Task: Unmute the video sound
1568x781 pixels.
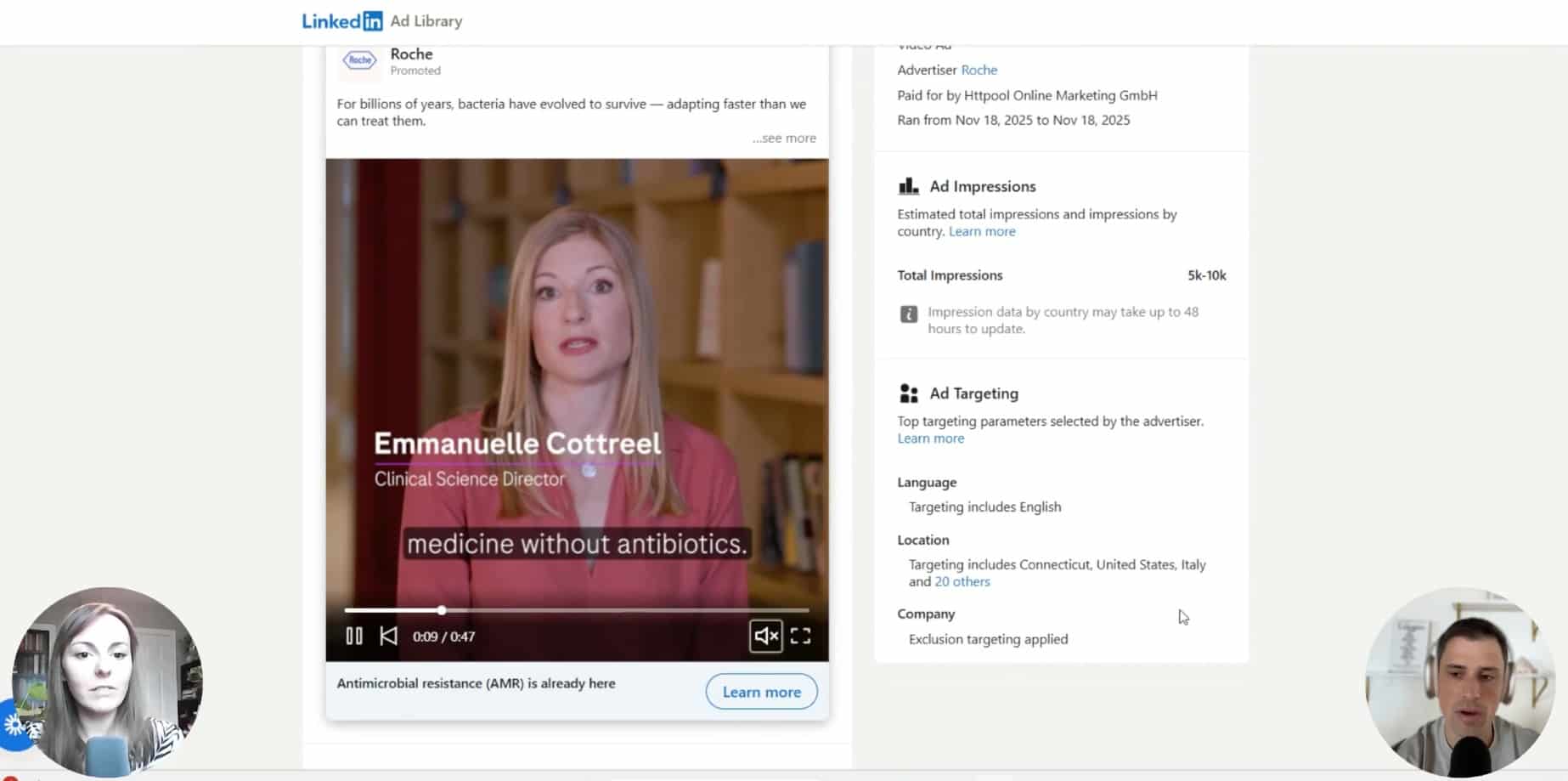Action: [765, 636]
